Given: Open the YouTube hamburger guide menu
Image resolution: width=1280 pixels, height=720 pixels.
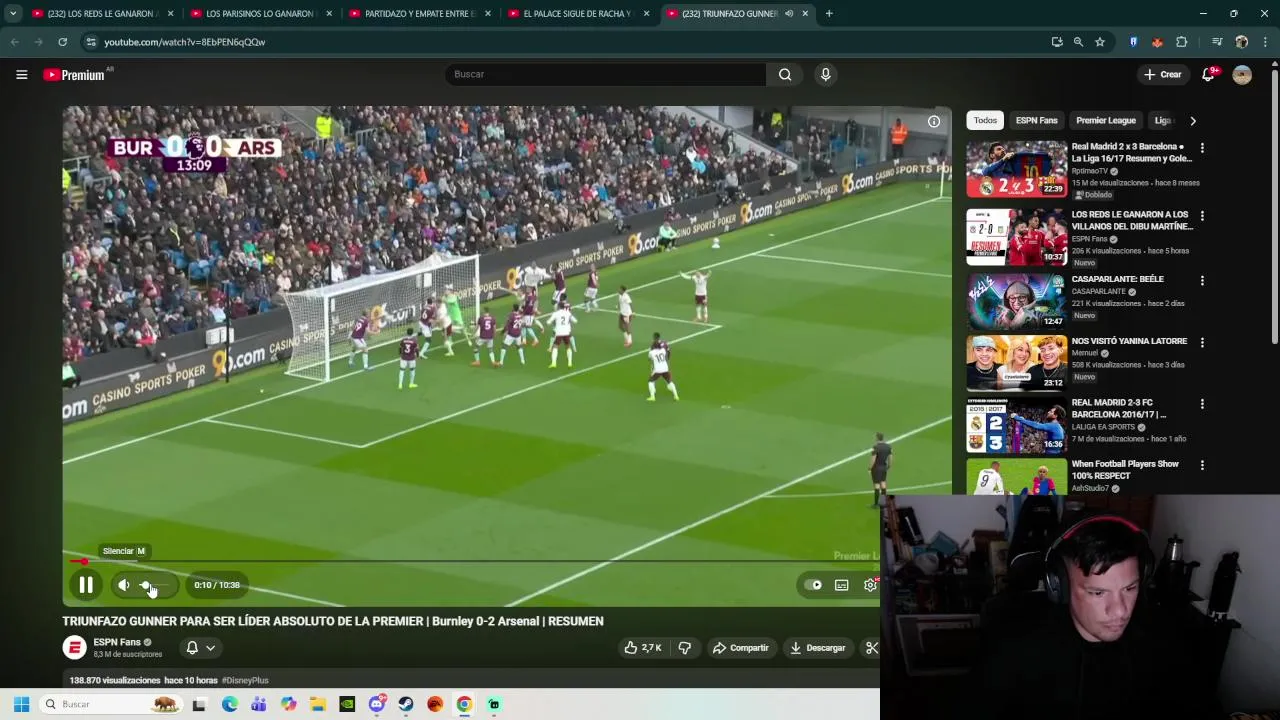Looking at the screenshot, I should pyautogui.click(x=21, y=74).
